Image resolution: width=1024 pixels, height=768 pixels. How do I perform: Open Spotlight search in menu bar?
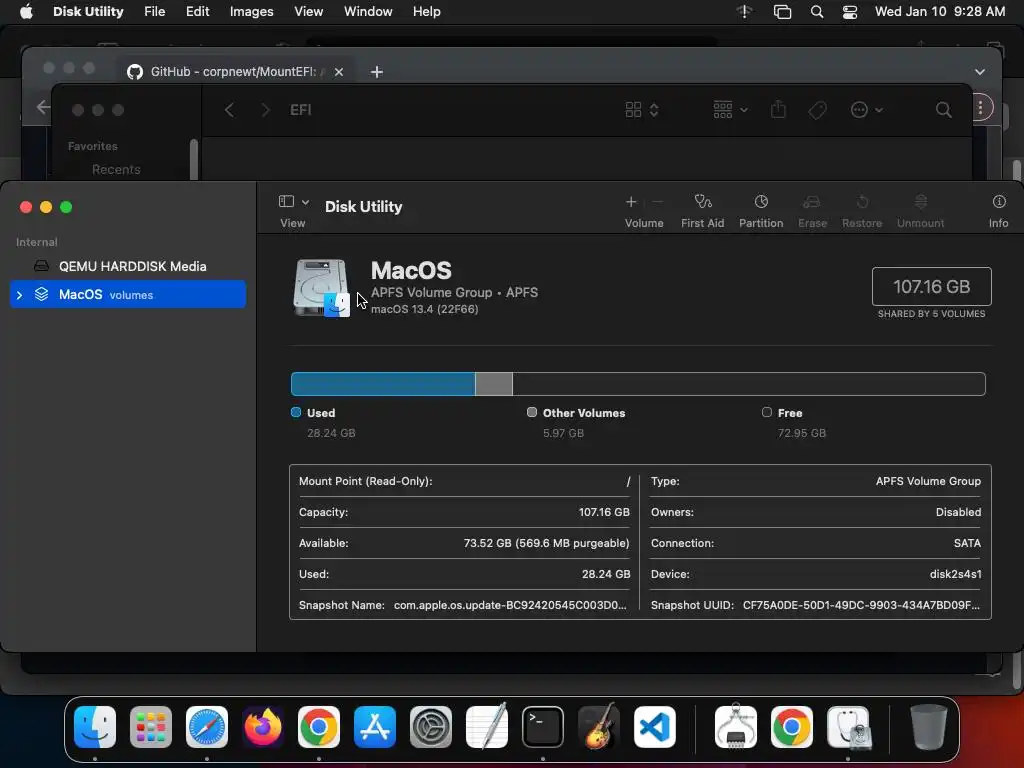816,12
